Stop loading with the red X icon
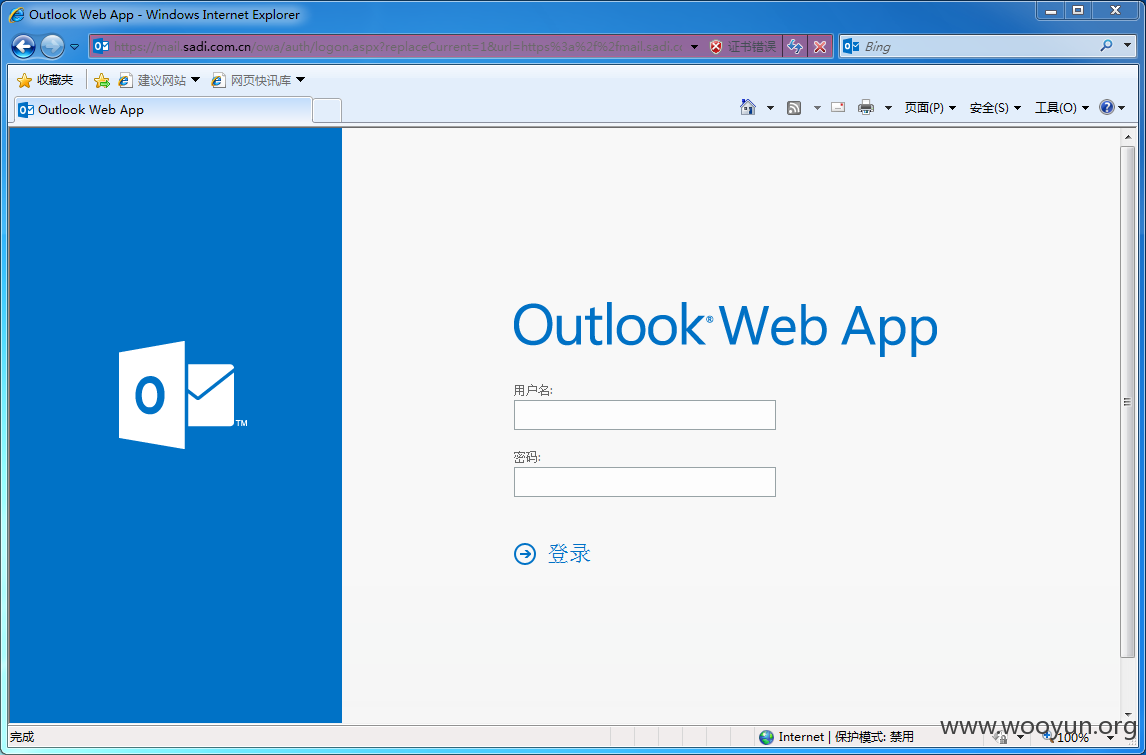This screenshot has height=755, width=1146. pos(820,47)
